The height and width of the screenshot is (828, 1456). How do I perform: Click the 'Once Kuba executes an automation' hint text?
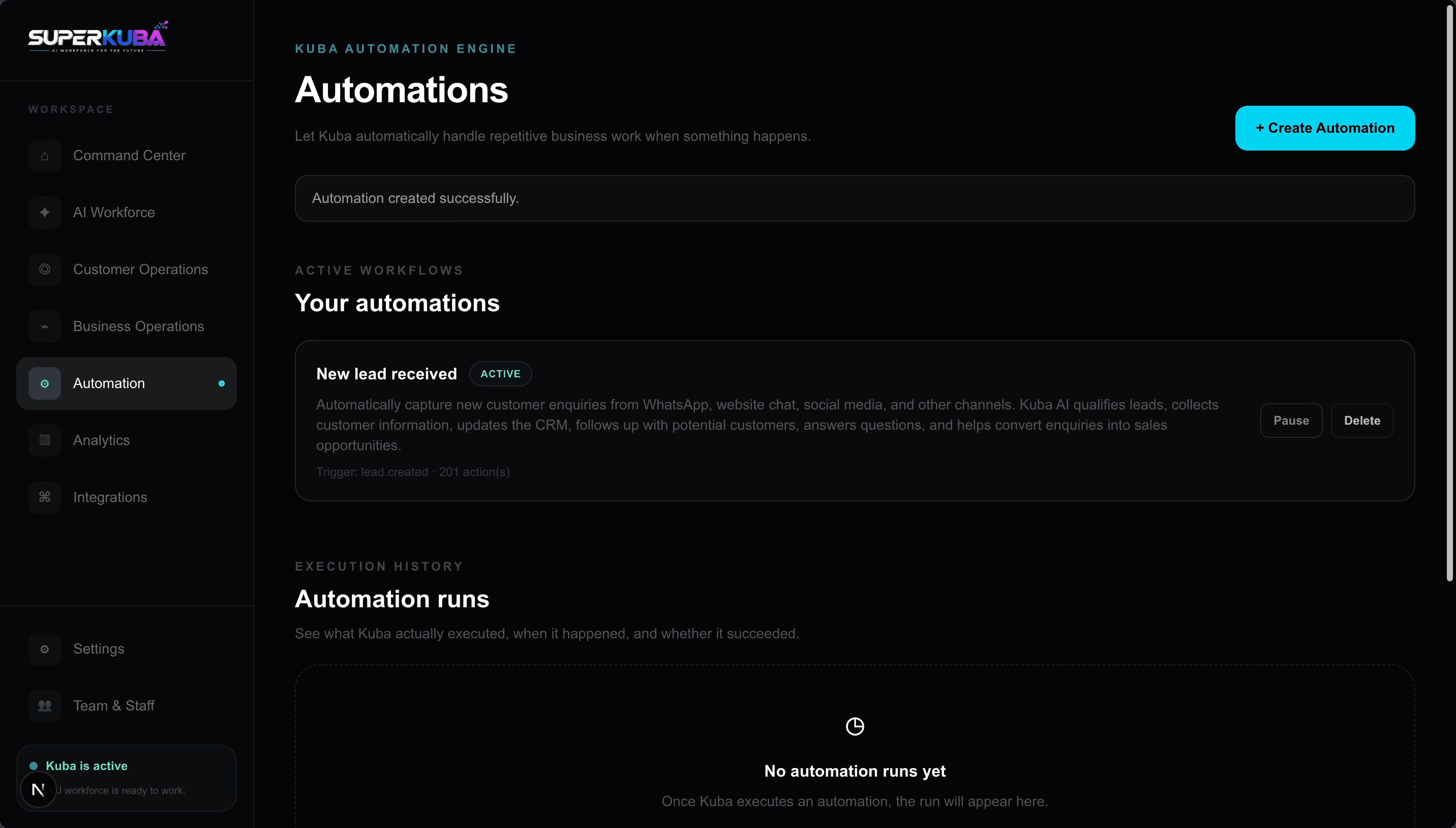tap(855, 801)
